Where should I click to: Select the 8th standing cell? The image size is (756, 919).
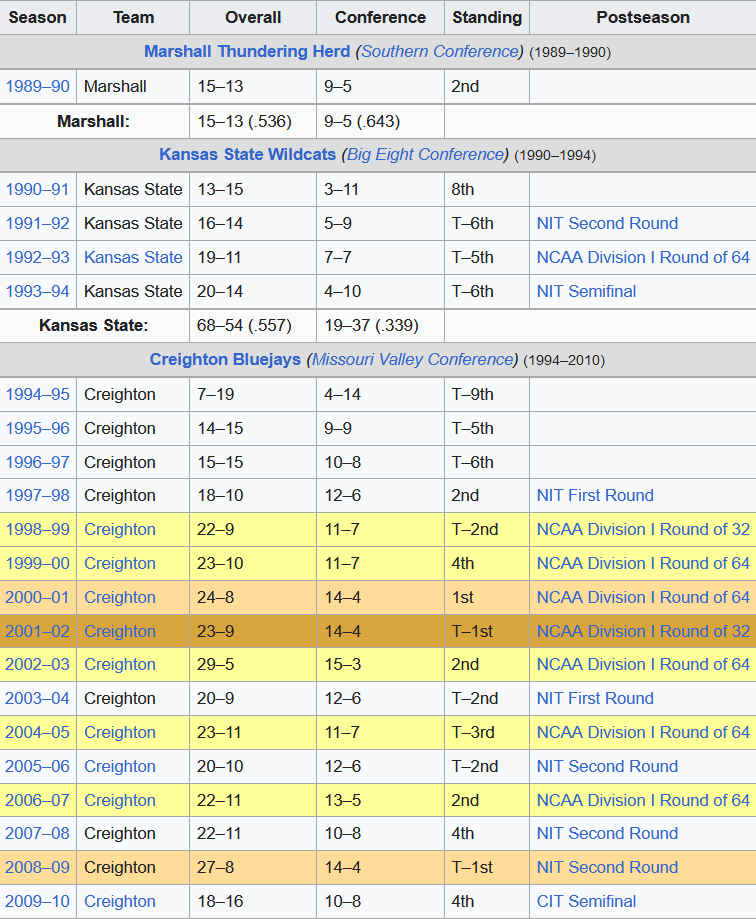pos(487,190)
